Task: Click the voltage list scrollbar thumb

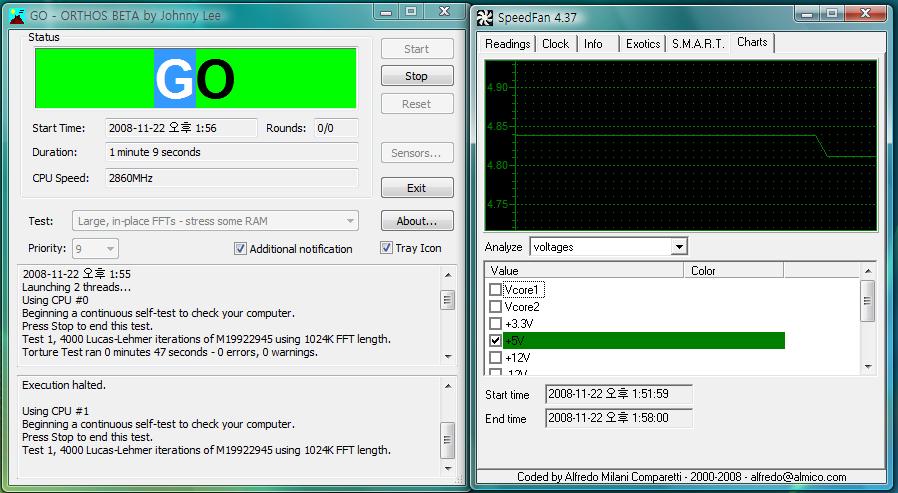Action: pos(868,301)
